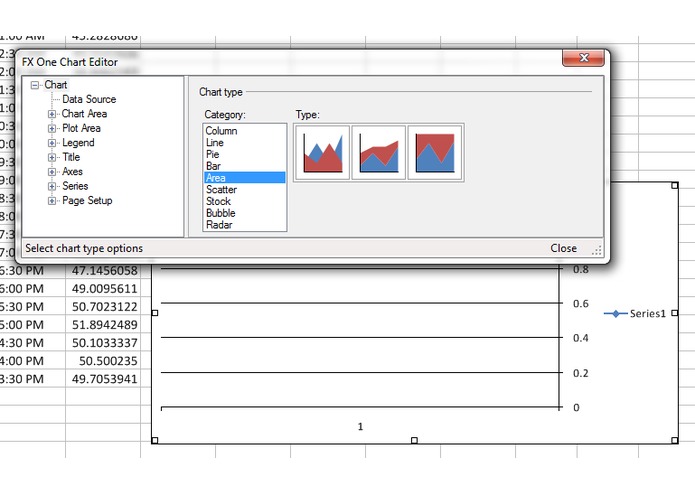
Task: Select the Page Setup tree item
Action: [87, 200]
